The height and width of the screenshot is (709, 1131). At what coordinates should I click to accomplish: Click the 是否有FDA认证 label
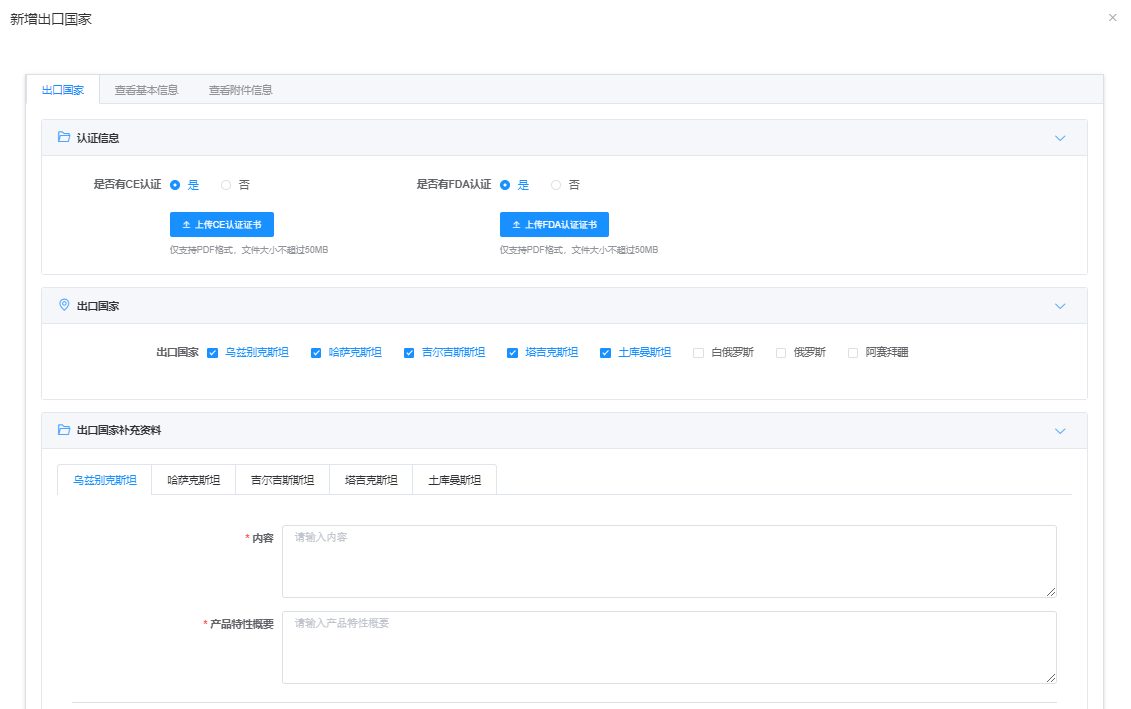tap(454, 185)
